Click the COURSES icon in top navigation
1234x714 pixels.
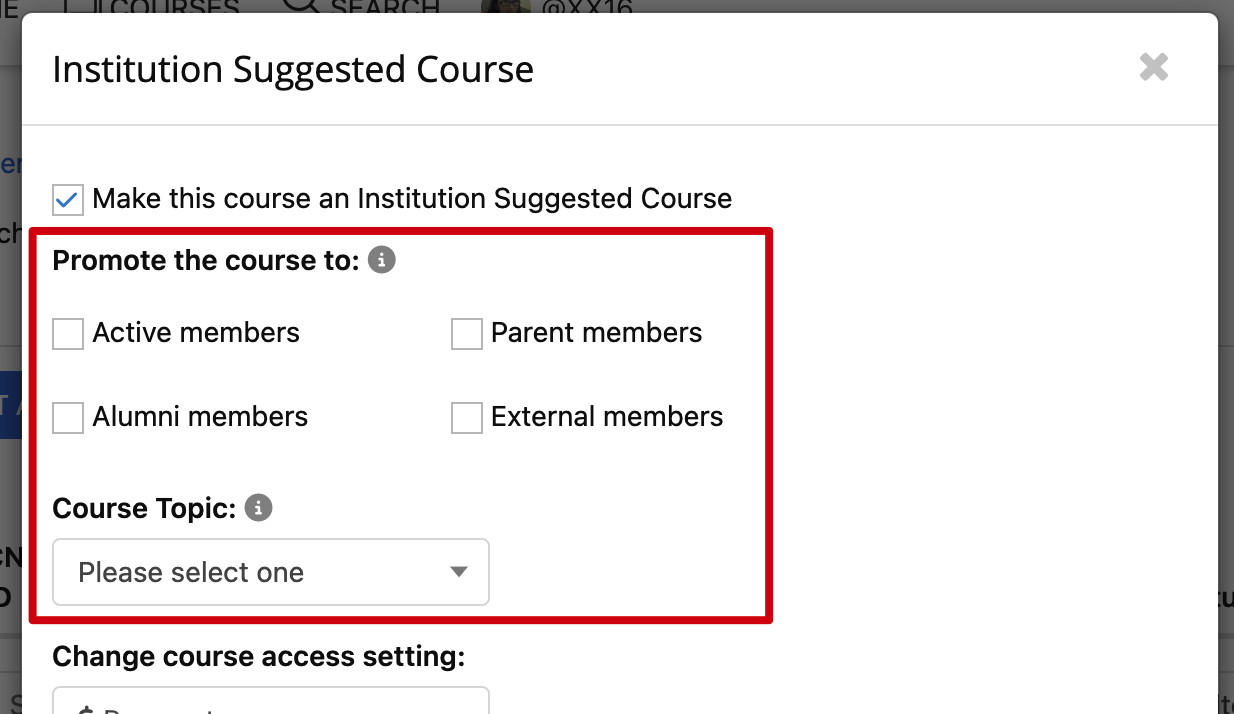82,5
